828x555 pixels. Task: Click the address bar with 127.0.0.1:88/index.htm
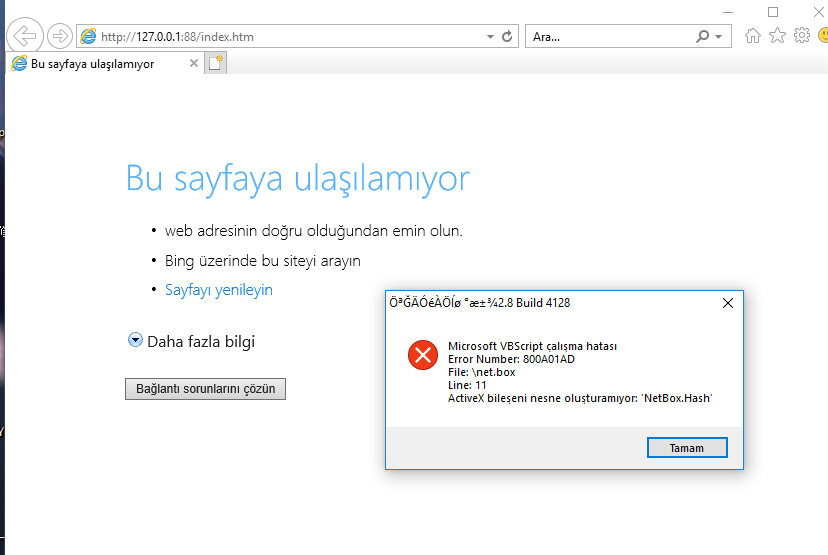[x=297, y=36]
